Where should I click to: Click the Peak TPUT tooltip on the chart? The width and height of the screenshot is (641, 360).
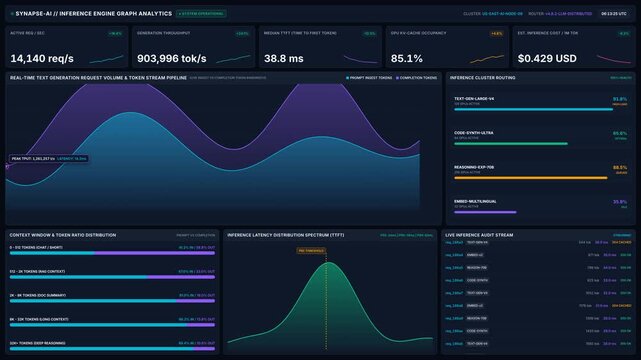(49, 159)
